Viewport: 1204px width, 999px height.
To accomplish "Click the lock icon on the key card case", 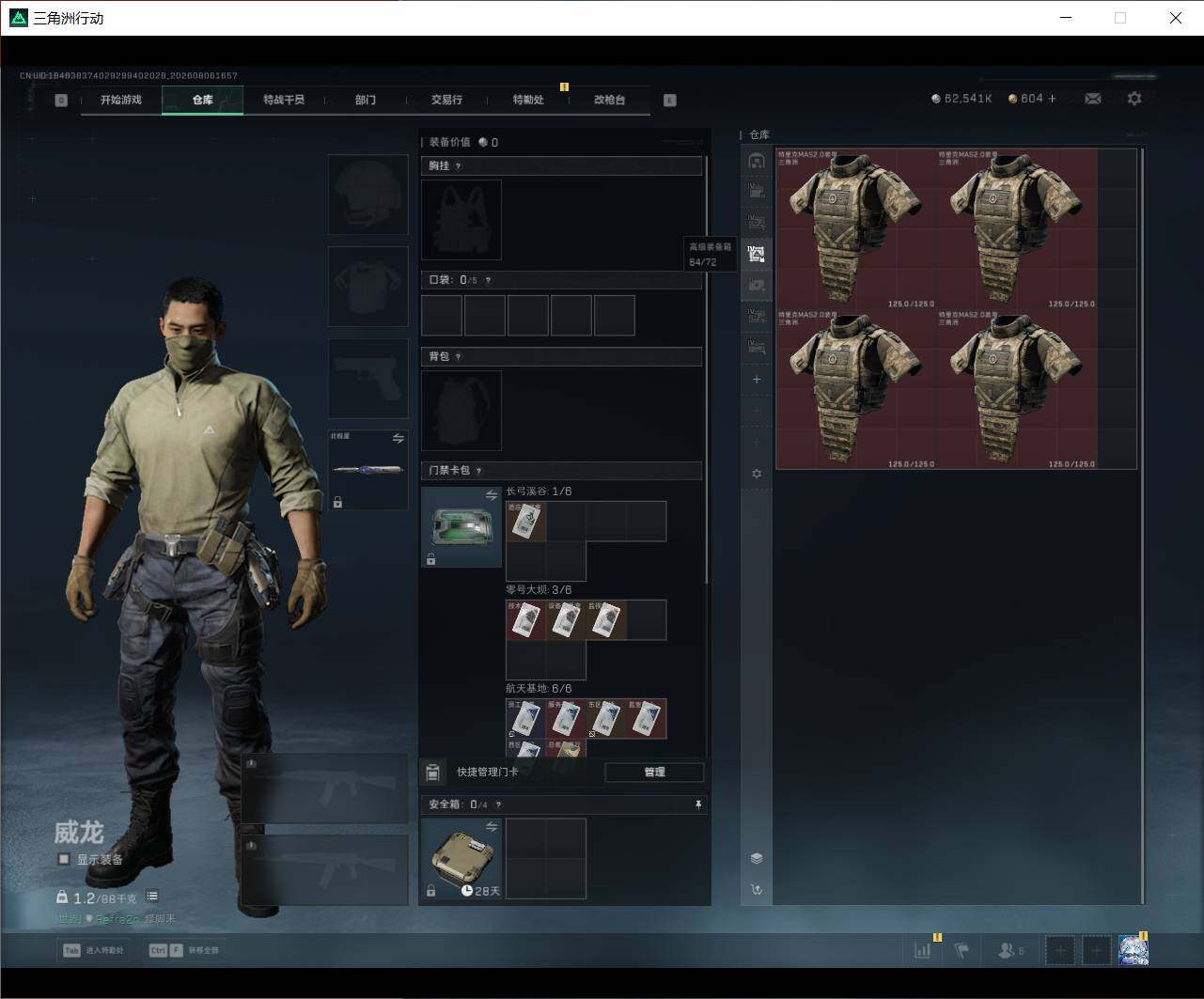I will 430,559.
